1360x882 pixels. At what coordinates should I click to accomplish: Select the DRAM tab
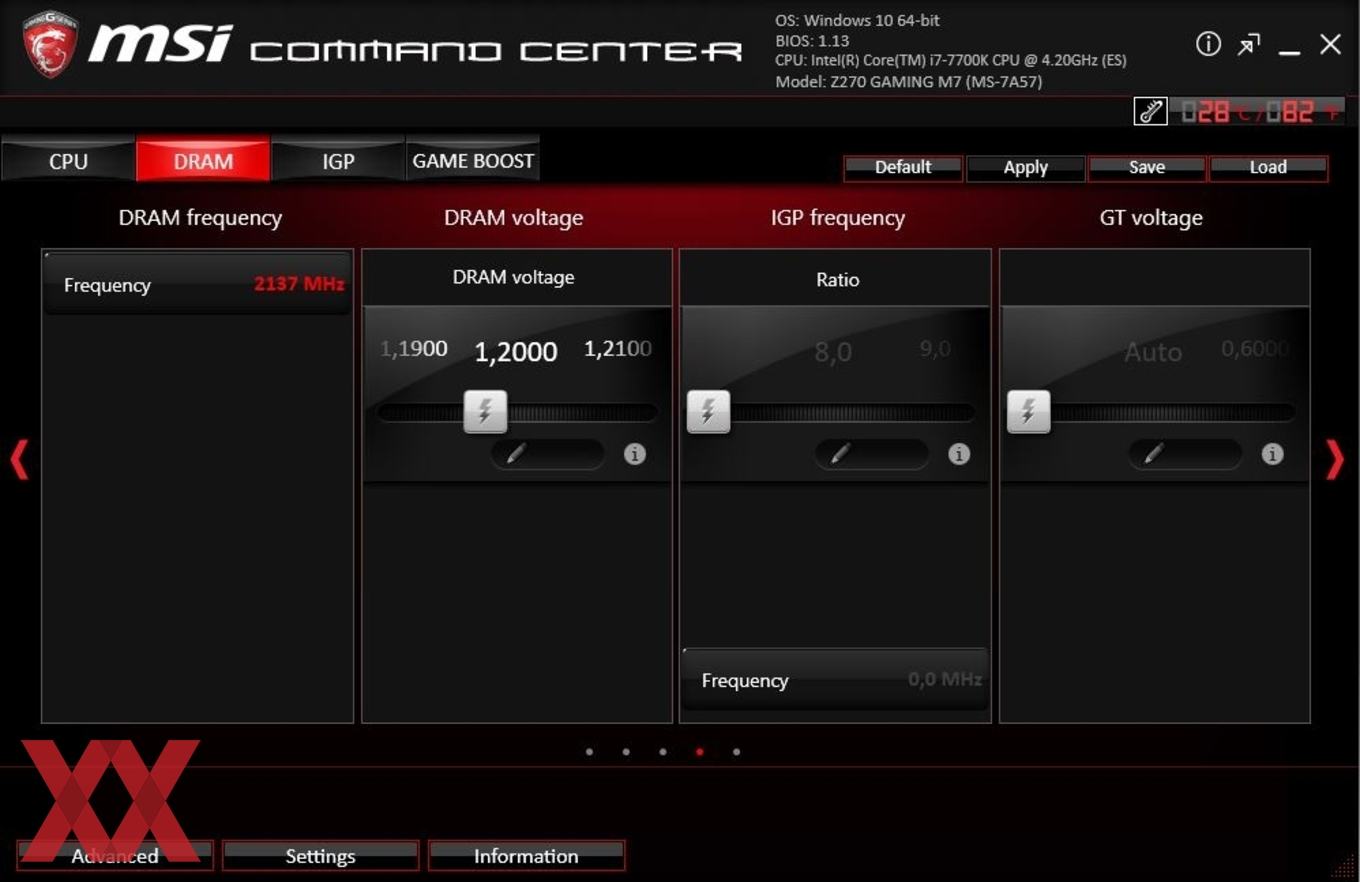pos(203,160)
